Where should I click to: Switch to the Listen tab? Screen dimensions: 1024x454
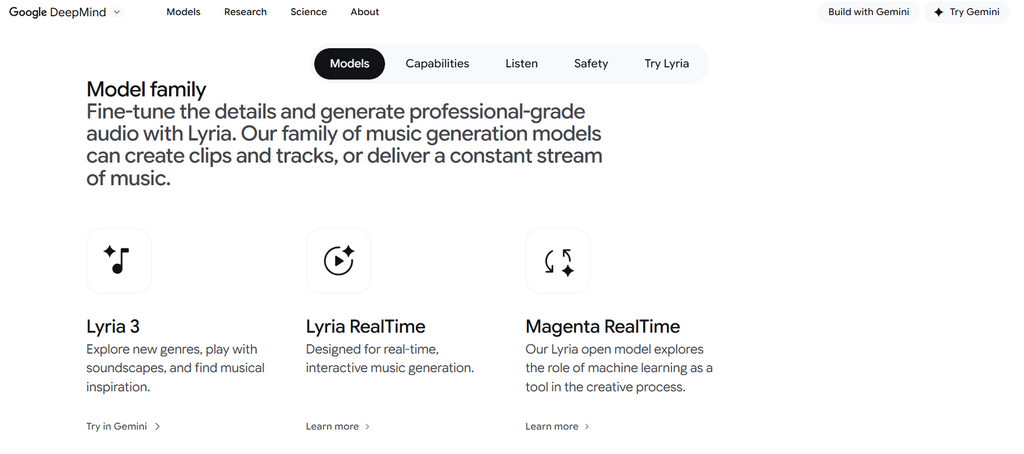[522, 63]
